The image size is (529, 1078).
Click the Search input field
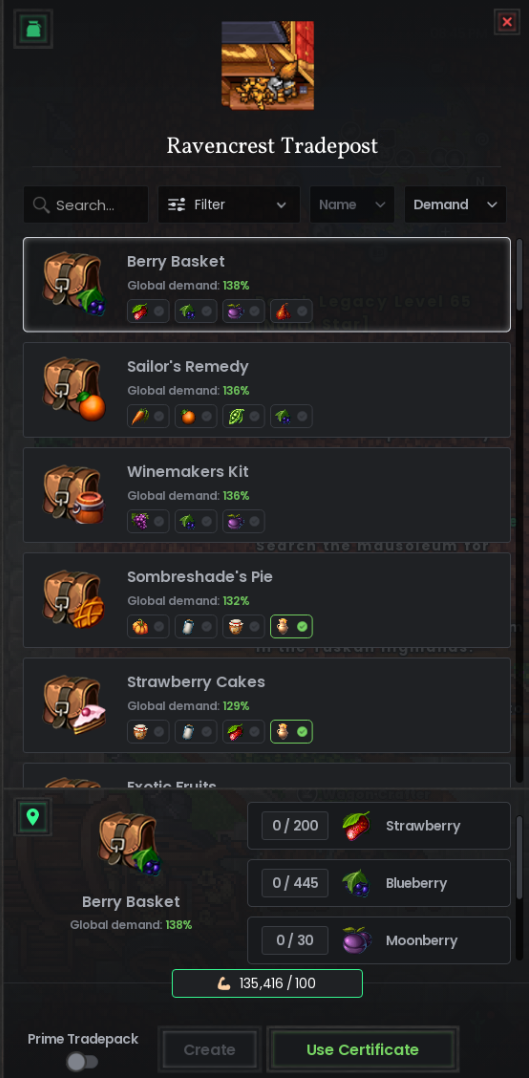pos(86,204)
